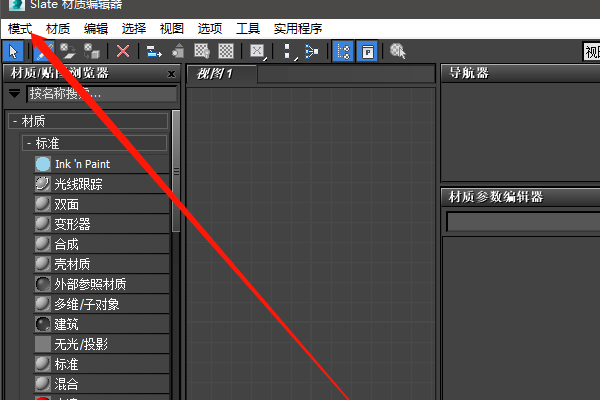Viewport: 600px width, 400px height.
Task: Open the 工具 menu
Action: [x=248, y=29]
